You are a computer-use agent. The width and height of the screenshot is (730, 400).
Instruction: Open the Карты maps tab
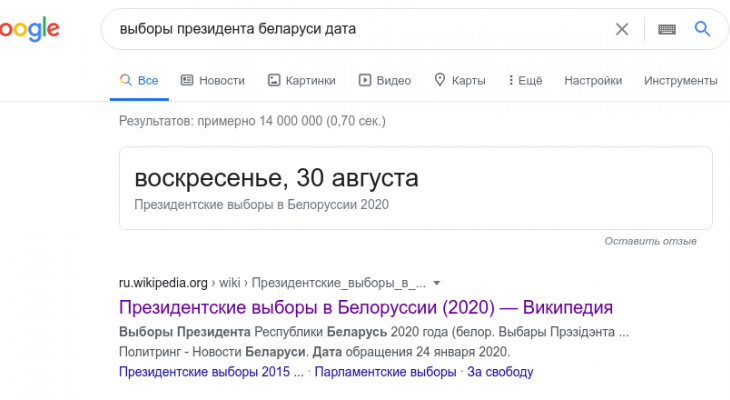[x=459, y=80]
